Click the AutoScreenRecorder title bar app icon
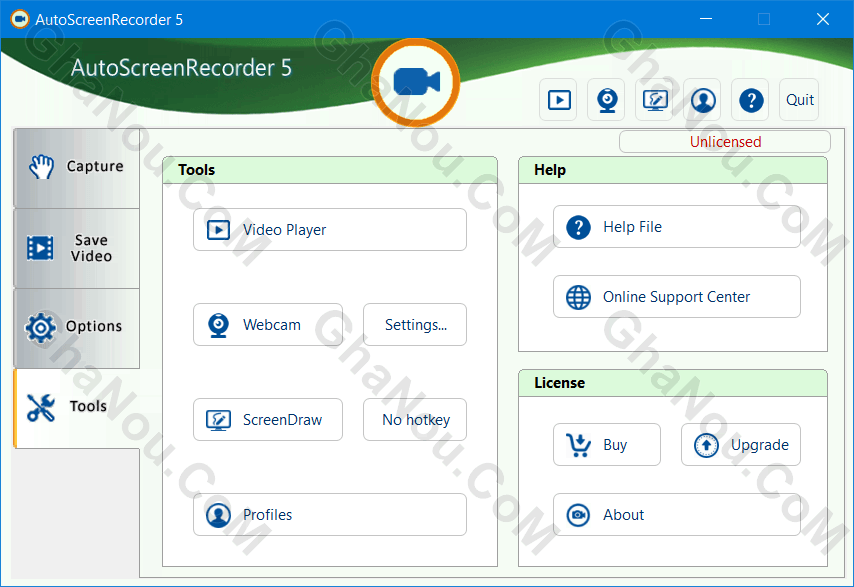Screen dimensions: 854x587 (20, 20)
